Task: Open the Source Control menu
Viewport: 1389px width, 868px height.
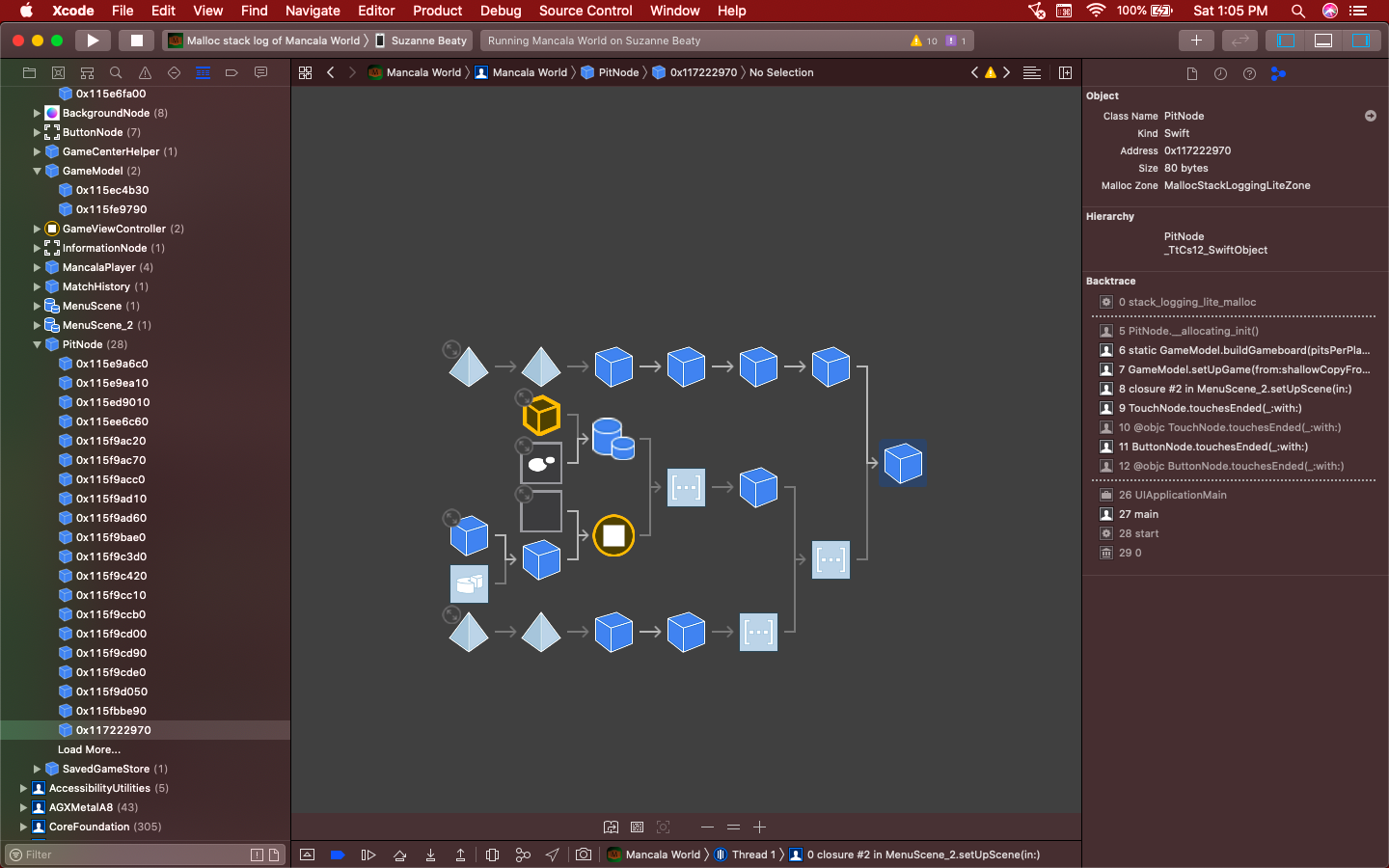Action: point(586,11)
